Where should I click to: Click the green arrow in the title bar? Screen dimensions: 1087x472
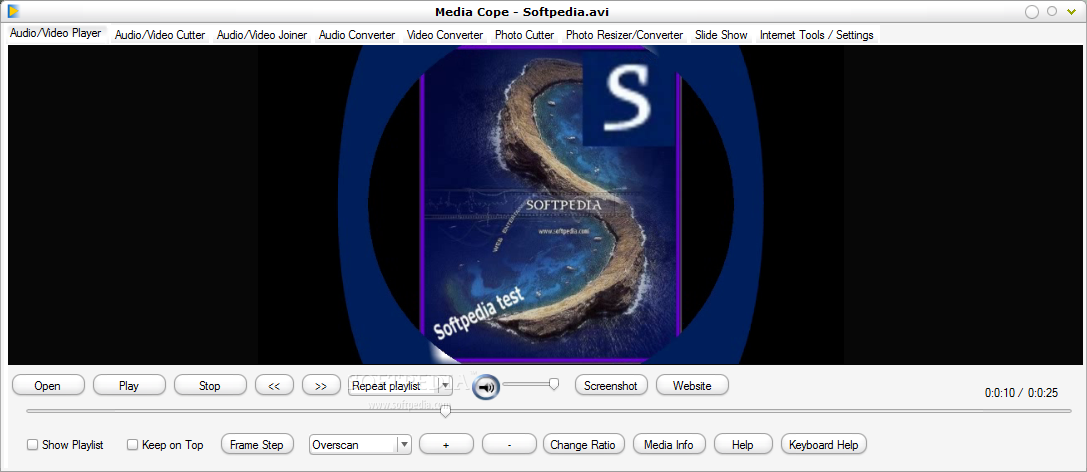tap(1072, 11)
